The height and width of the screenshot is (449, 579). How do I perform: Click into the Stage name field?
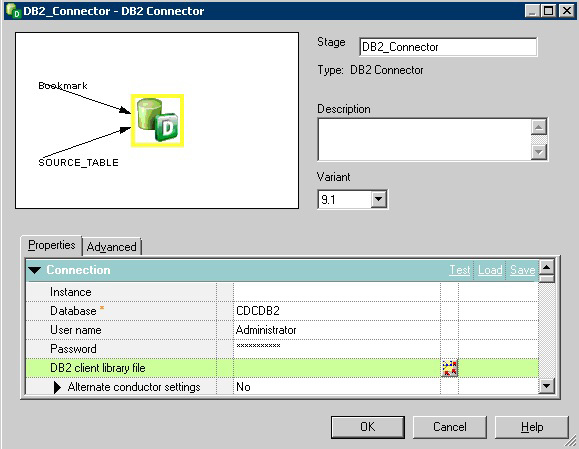pyautogui.click(x=448, y=47)
